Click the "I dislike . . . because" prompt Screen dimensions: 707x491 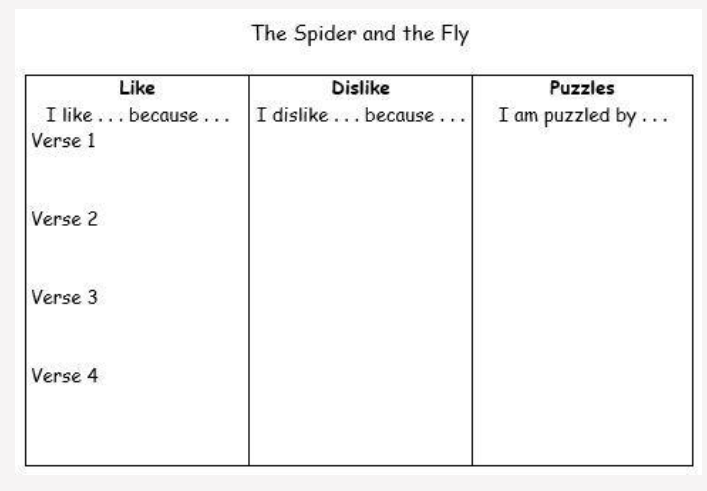point(360,117)
